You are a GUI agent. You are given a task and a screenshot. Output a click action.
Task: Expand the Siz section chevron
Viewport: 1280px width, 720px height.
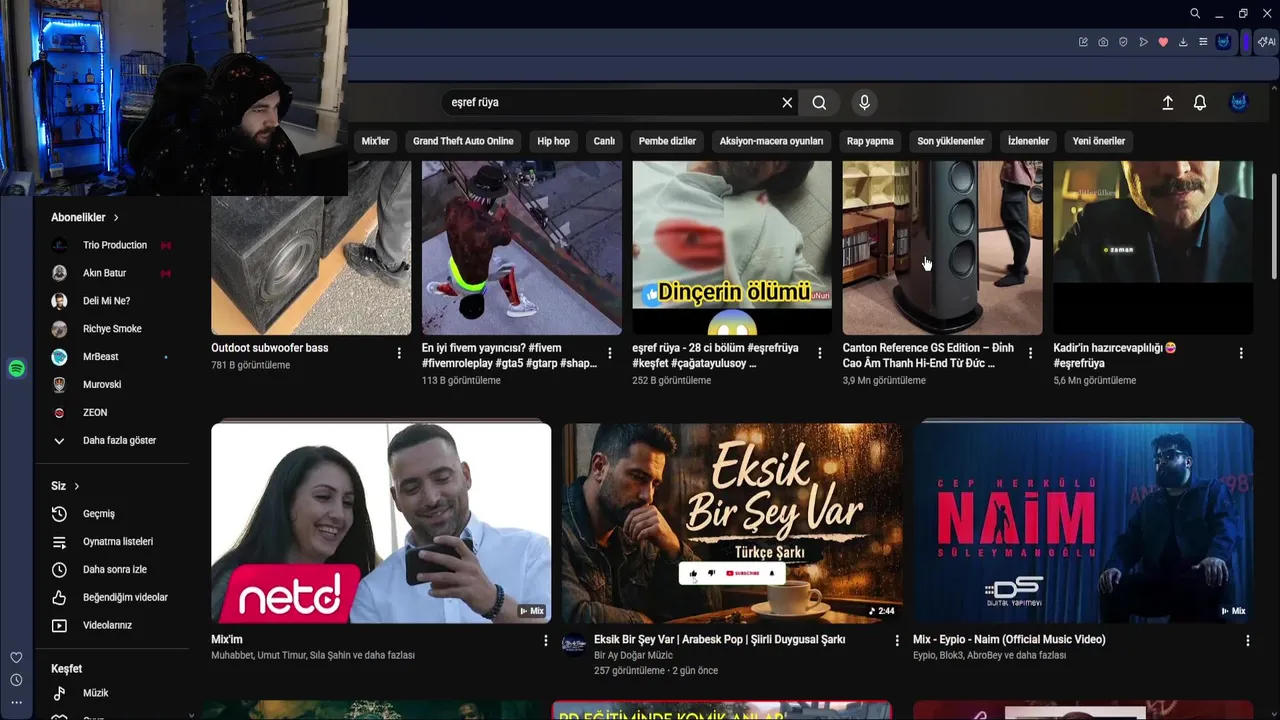click(76, 486)
